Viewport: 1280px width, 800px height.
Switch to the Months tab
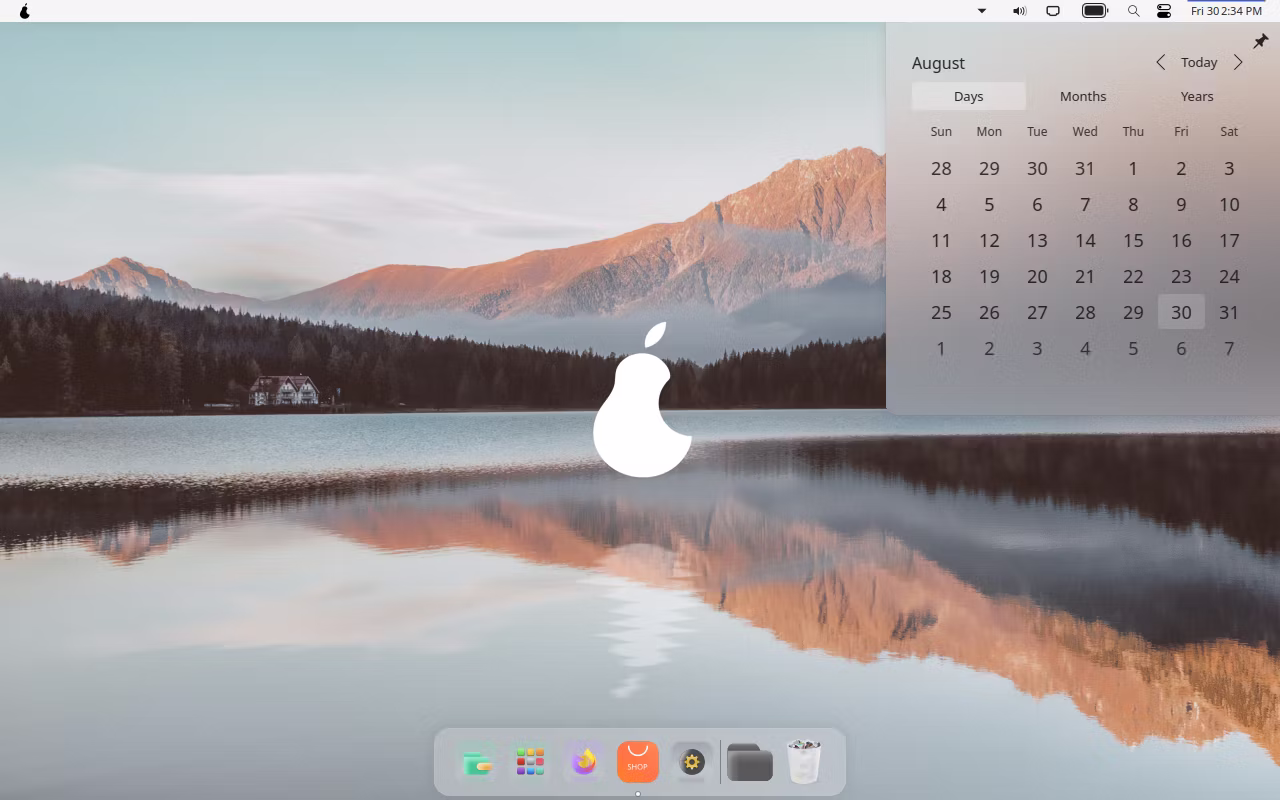click(1083, 96)
